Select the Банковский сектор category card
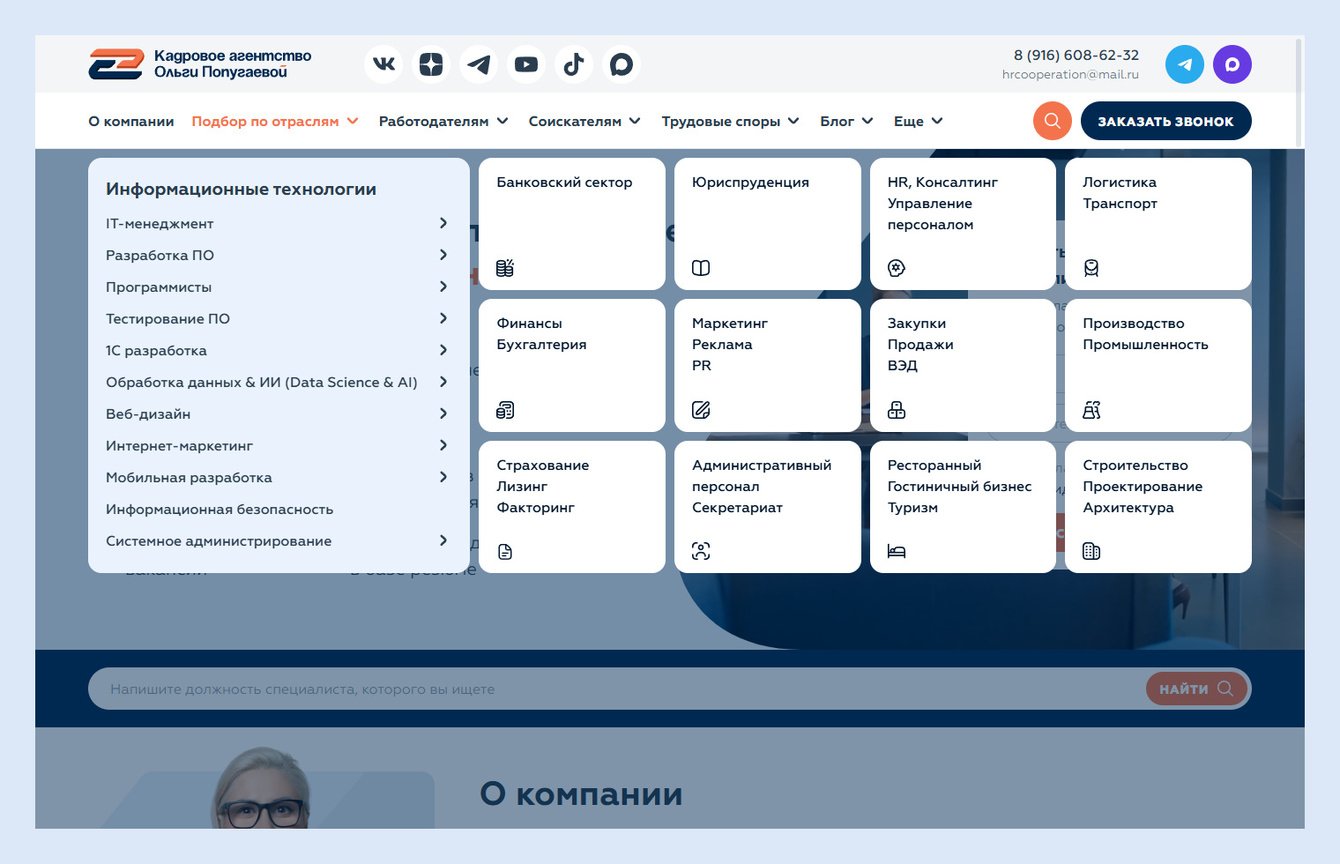This screenshot has height=864, width=1340. coord(572,224)
